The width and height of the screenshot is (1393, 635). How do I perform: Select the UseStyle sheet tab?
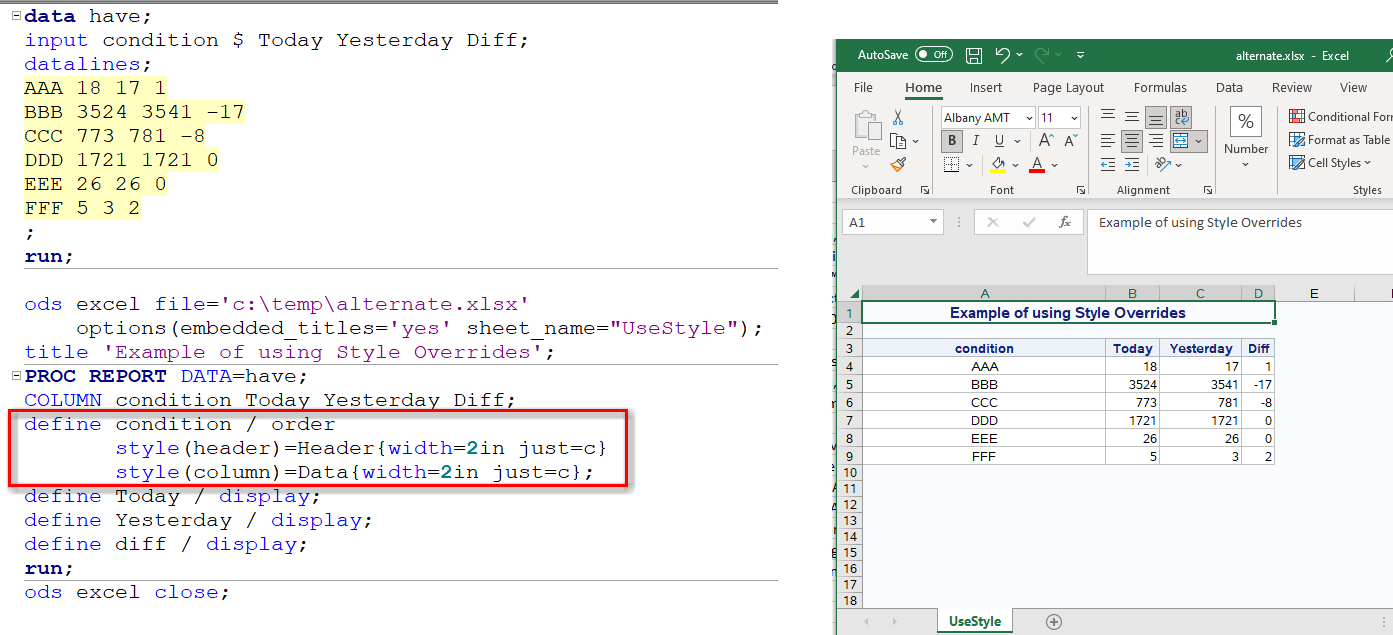point(974,621)
